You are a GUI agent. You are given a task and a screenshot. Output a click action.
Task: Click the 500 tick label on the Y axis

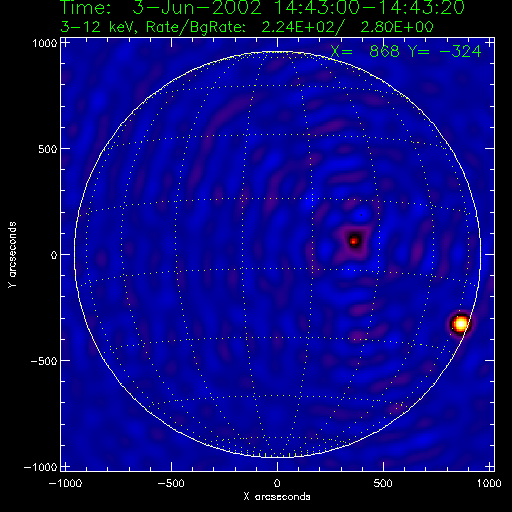pos(48,149)
